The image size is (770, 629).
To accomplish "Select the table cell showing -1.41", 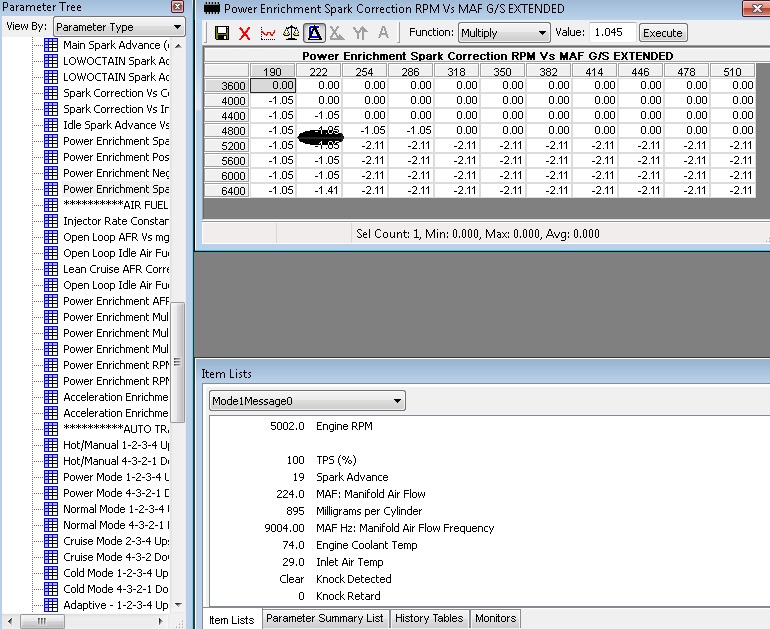I will (x=319, y=191).
